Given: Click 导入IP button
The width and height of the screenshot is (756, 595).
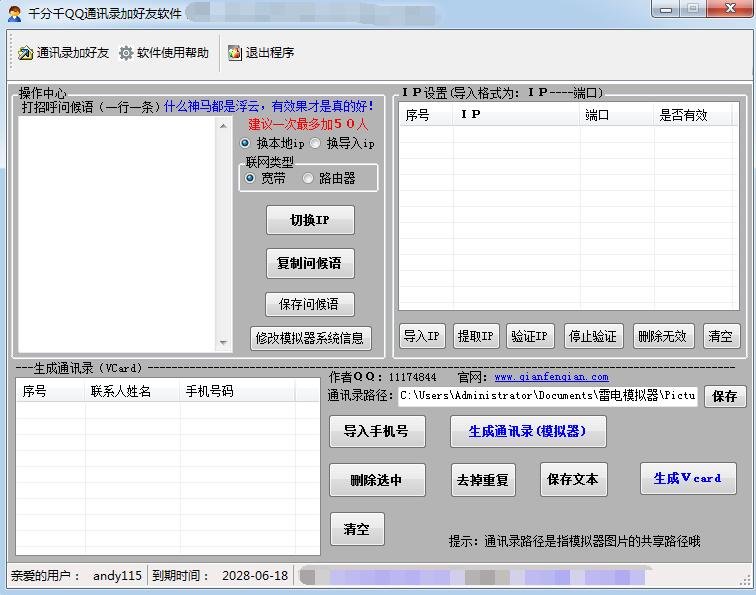Looking at the screenshot, I should click(422, 336).
